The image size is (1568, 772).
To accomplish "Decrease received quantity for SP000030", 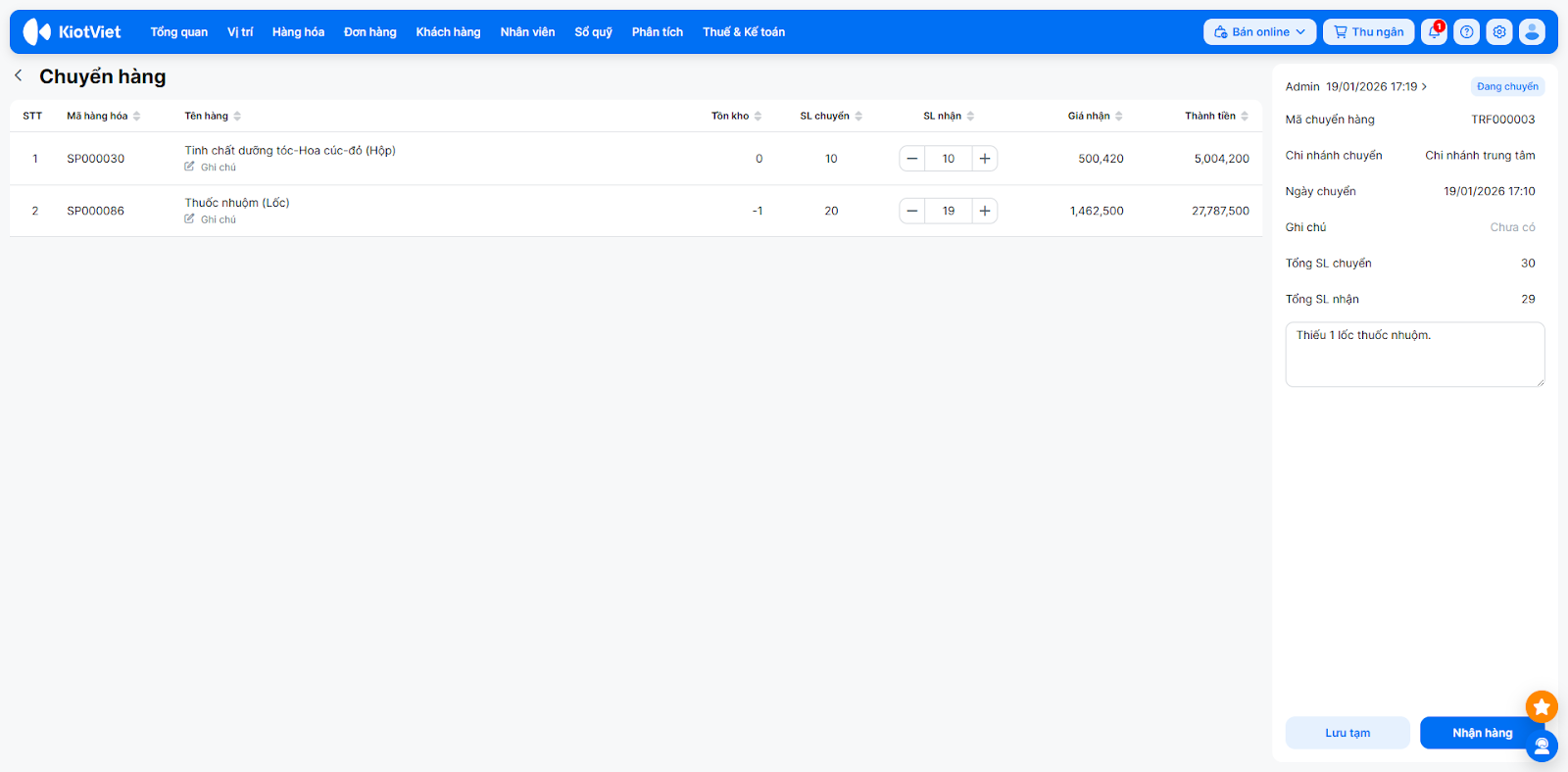I will pyautogui.click(x=912, y=159).
